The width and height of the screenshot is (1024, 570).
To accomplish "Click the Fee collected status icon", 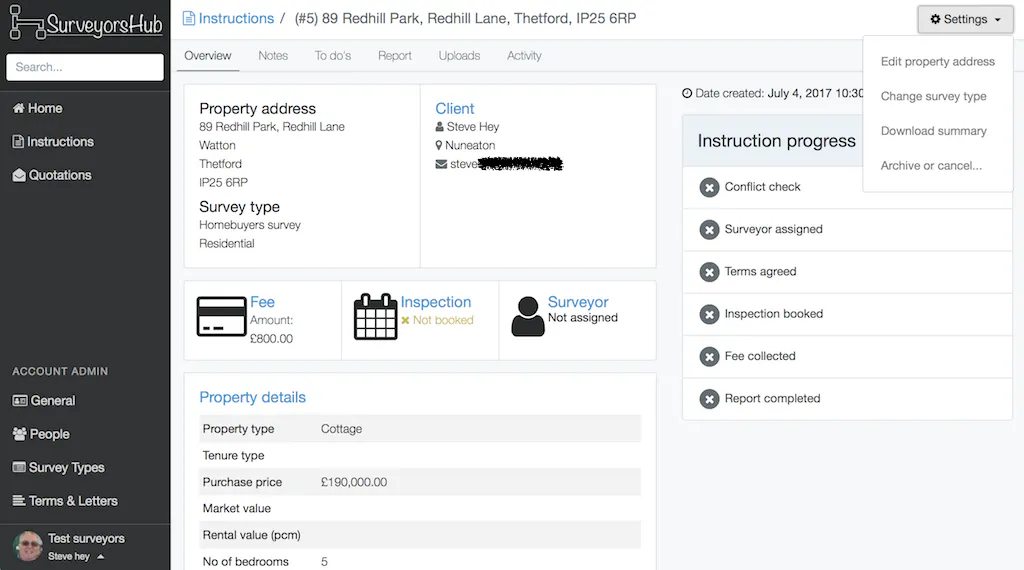I will (x=709, y=356).
